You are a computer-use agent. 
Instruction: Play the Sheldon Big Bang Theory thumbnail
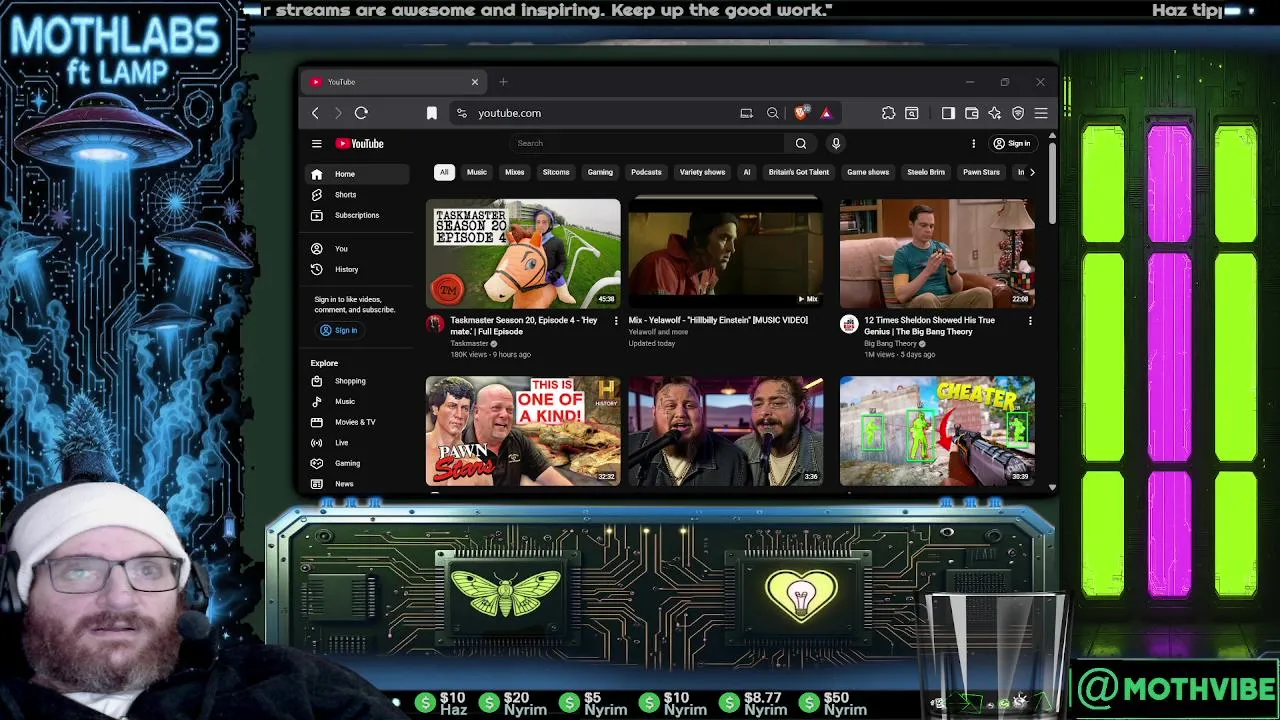(937, 254)
